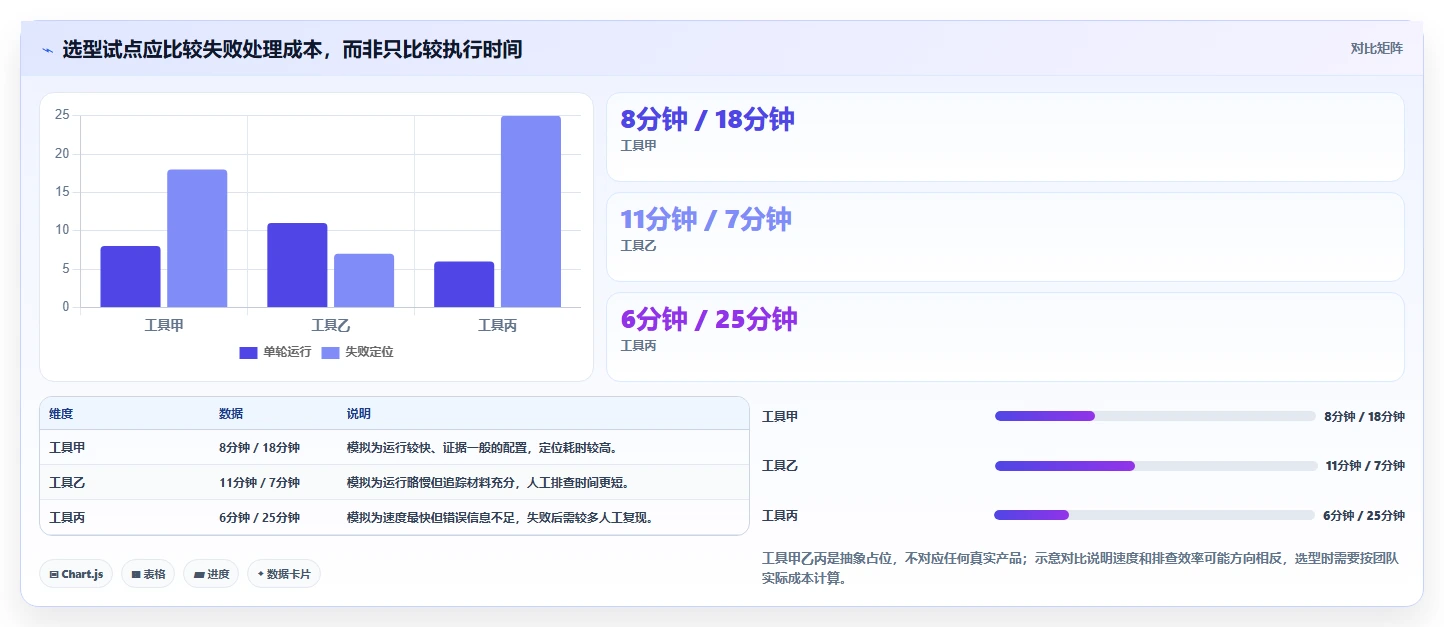Click the footnote starting 工具甲乙丙是抽象占位
The image size is (1444, 627).
(x=1080, y=568)
